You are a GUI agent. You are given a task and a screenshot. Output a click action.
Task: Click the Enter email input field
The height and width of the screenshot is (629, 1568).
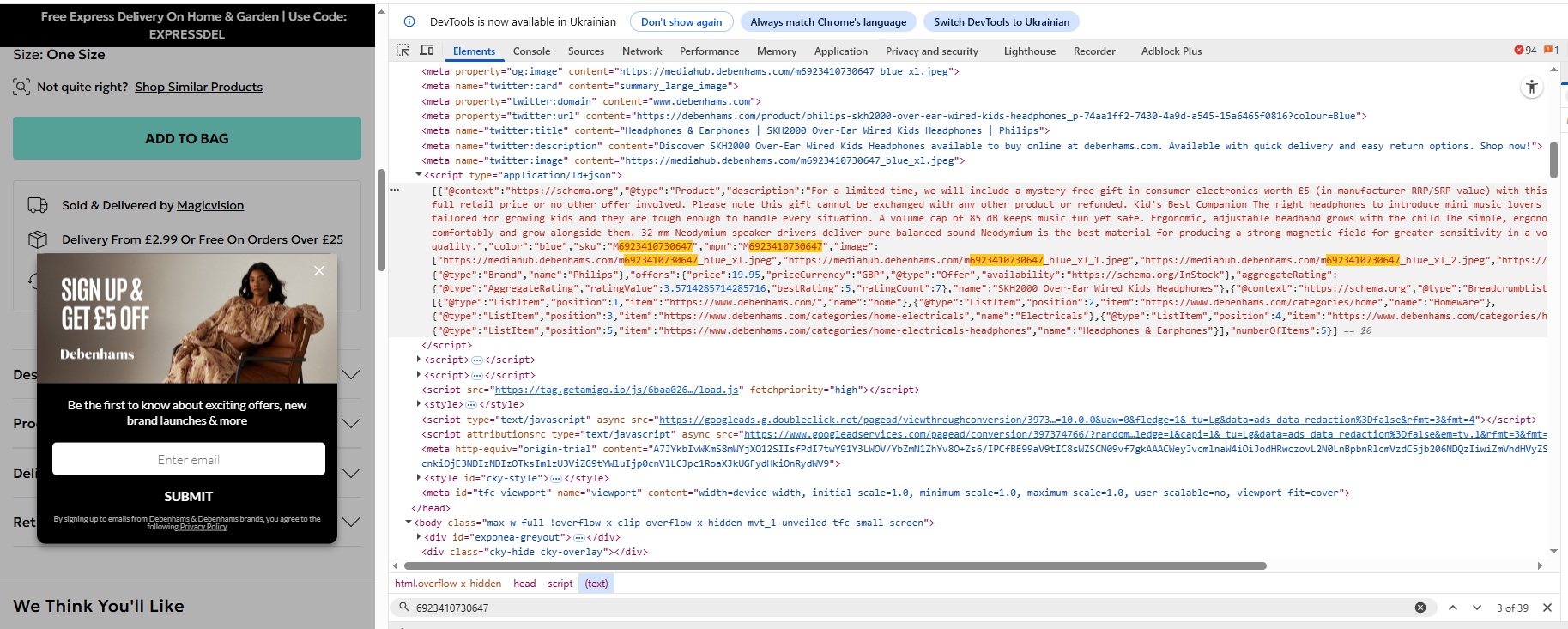tap(189, 459)
